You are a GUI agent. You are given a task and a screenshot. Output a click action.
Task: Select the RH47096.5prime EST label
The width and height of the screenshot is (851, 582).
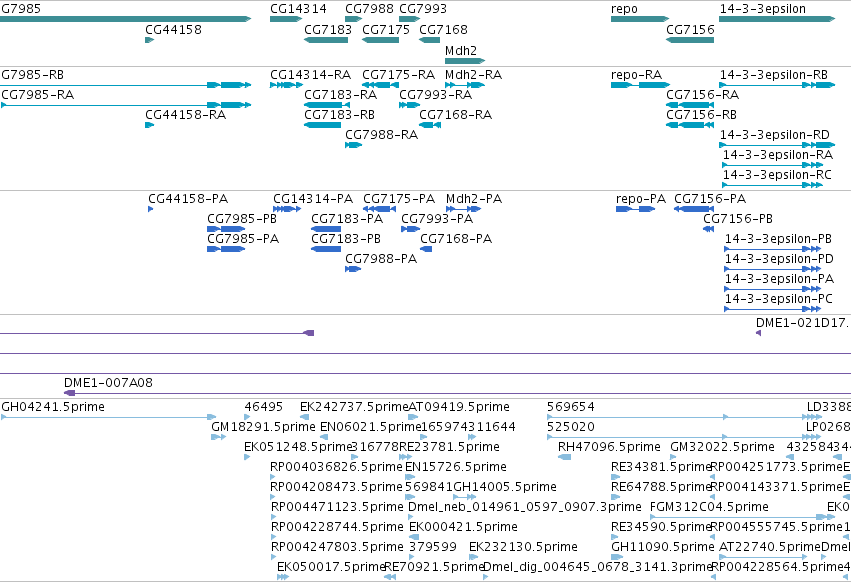(x=609, y=447)
